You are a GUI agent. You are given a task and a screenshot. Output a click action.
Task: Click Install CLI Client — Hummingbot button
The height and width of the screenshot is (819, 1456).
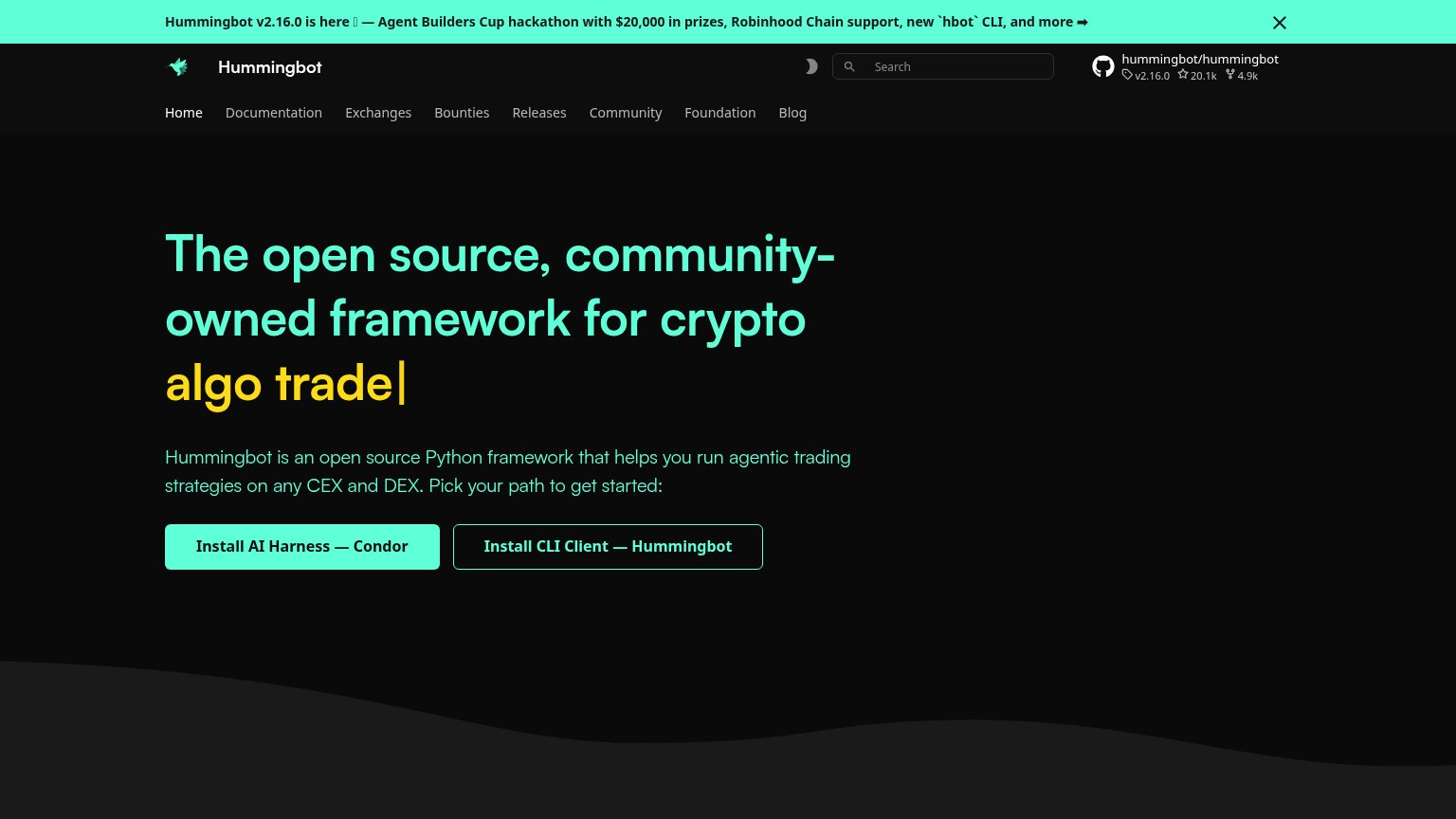(608, 547)
